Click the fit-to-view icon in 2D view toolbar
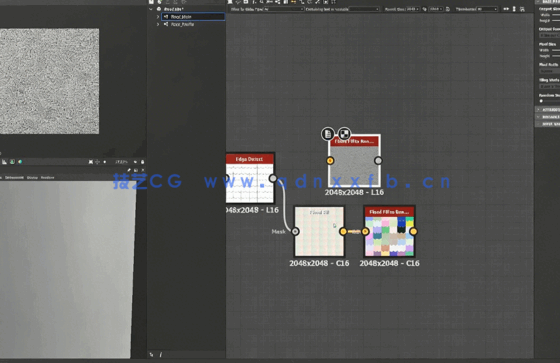This screenshot has width=560, height=363. 91,162
